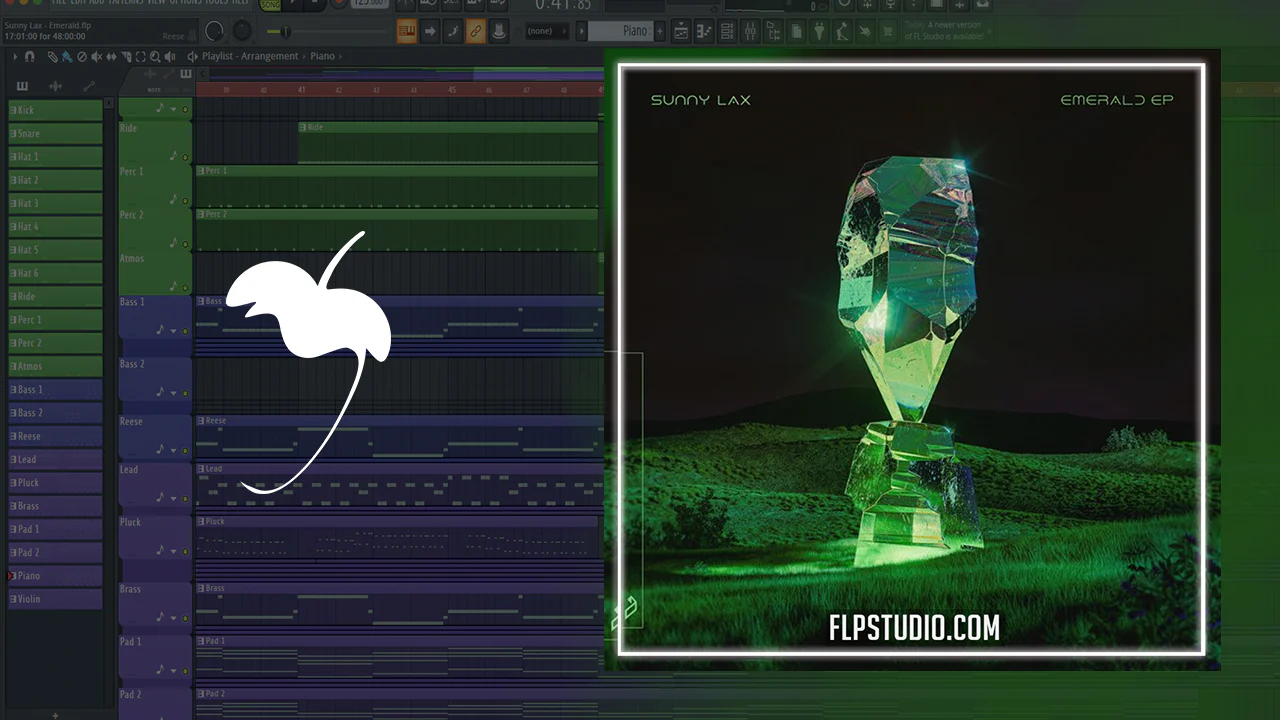Viewport: 1280px width, 720px height.
Task: Select the Reese channel in the picker
Action: point(56,436)
